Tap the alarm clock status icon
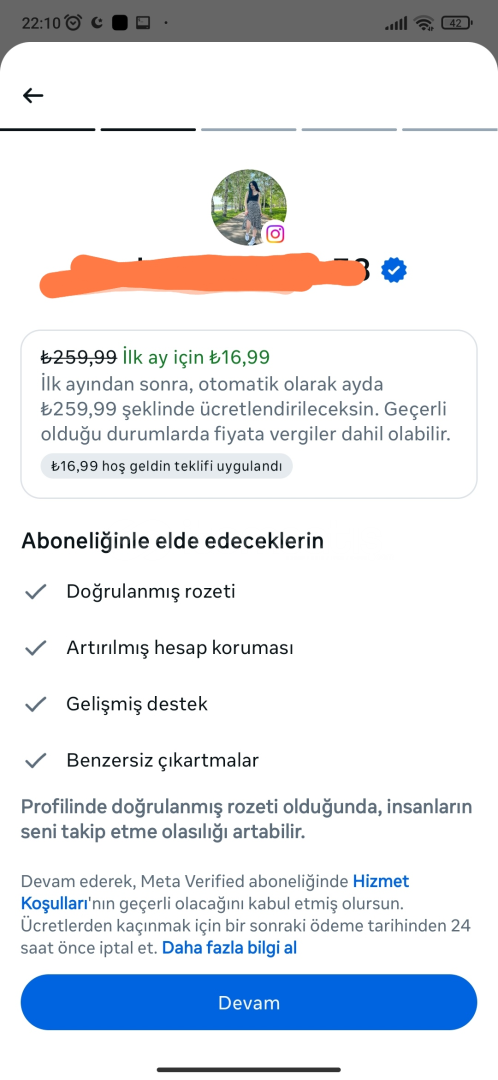The image size is (498, 1080). point(73,23)
